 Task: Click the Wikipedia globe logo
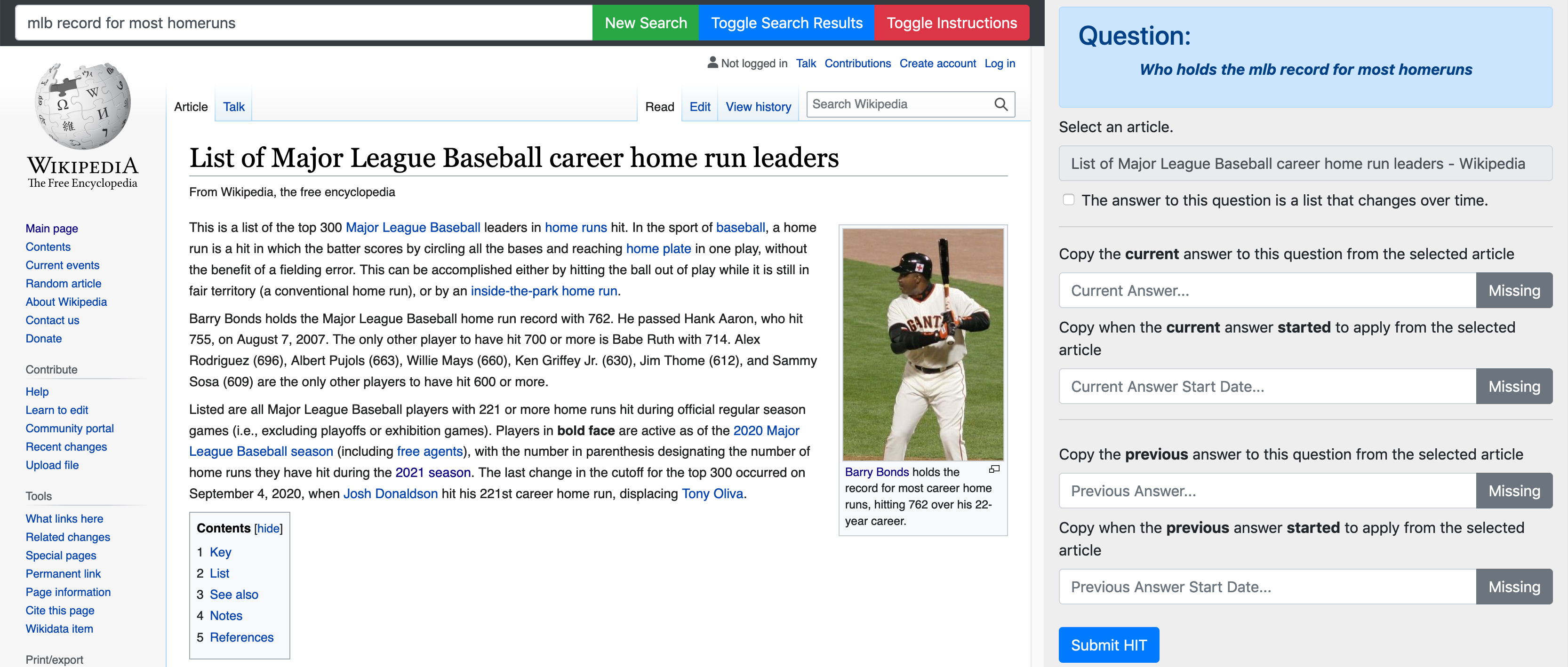pyautogui.click(x=83, y=106)
